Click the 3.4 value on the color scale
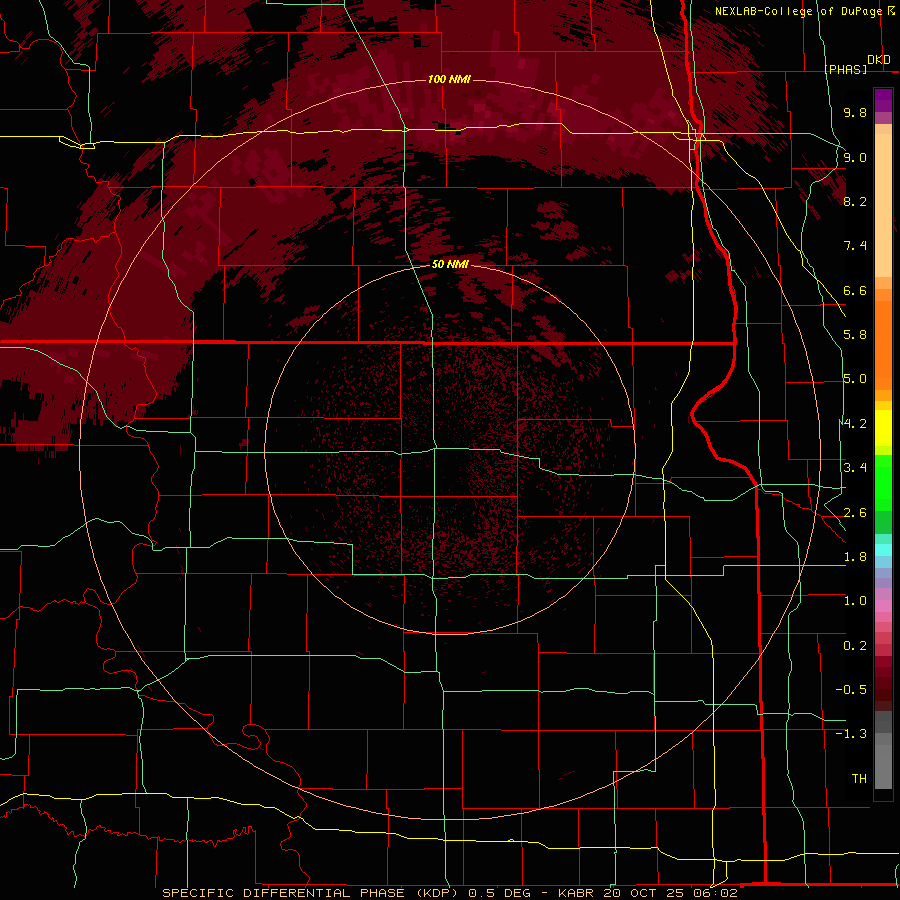Viewport: 900px width, 900px height. click(x=855, y=468)
